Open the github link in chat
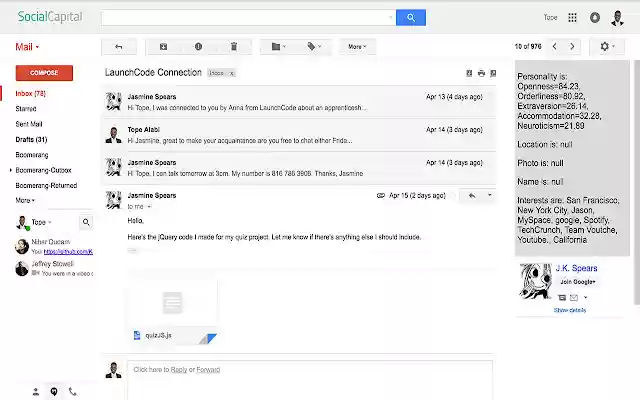Screen dimensions: 640x400 68,252
